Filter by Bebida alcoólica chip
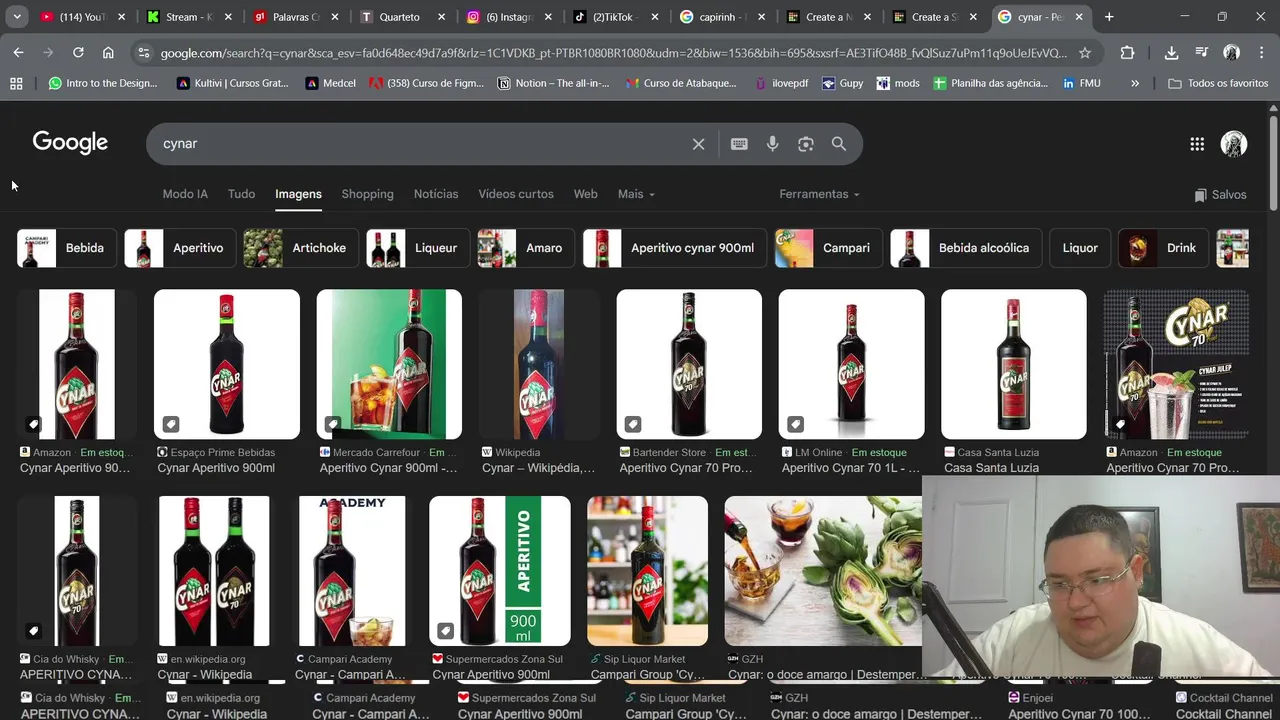 coord(966,248)
